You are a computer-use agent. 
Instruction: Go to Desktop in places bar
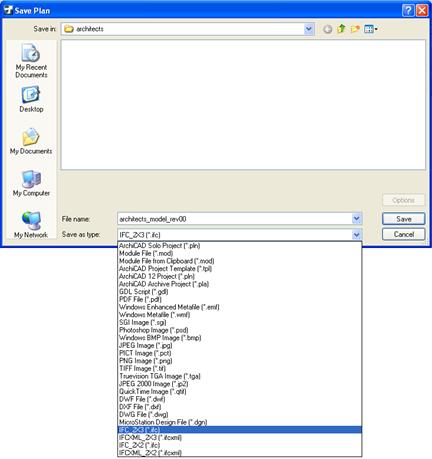pos(31,99)
